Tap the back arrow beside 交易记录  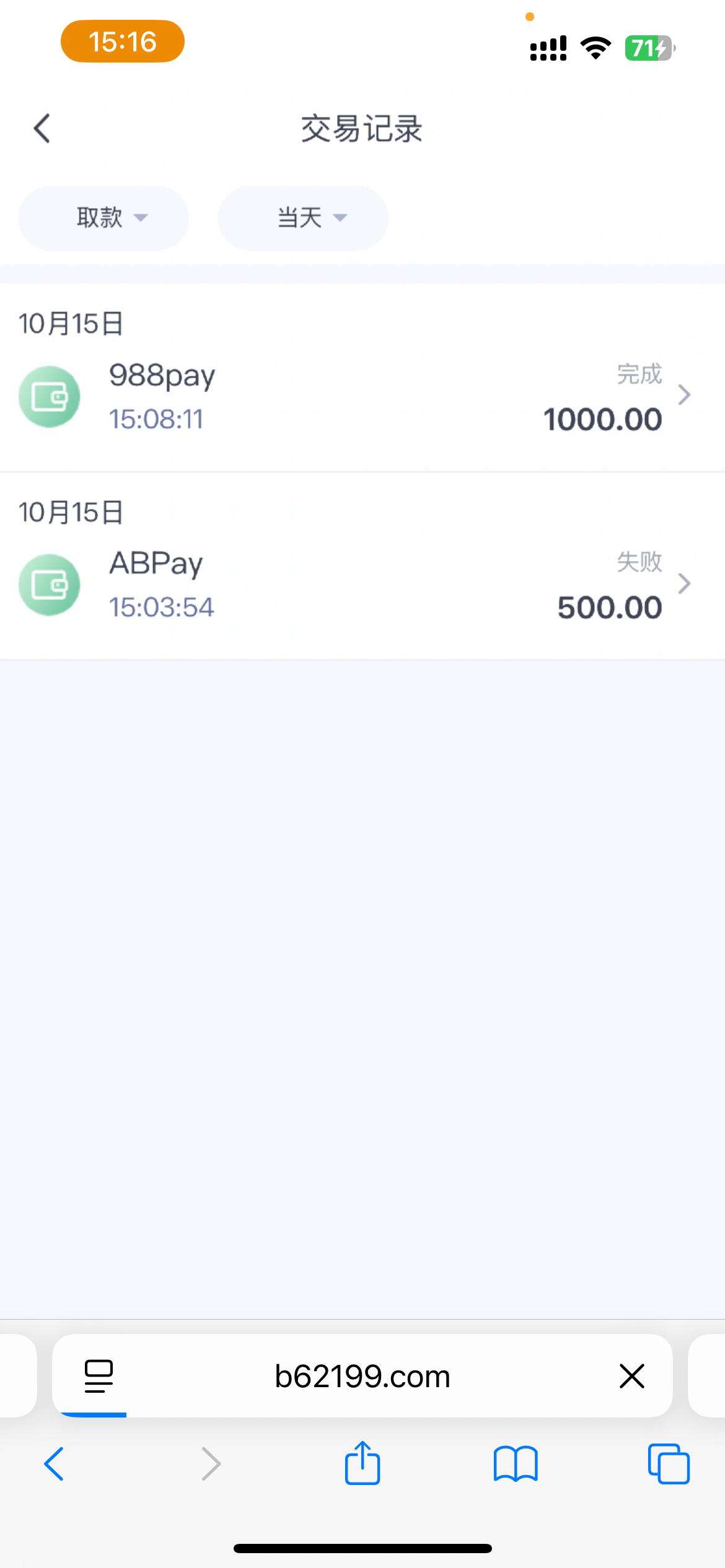point(42,129)
